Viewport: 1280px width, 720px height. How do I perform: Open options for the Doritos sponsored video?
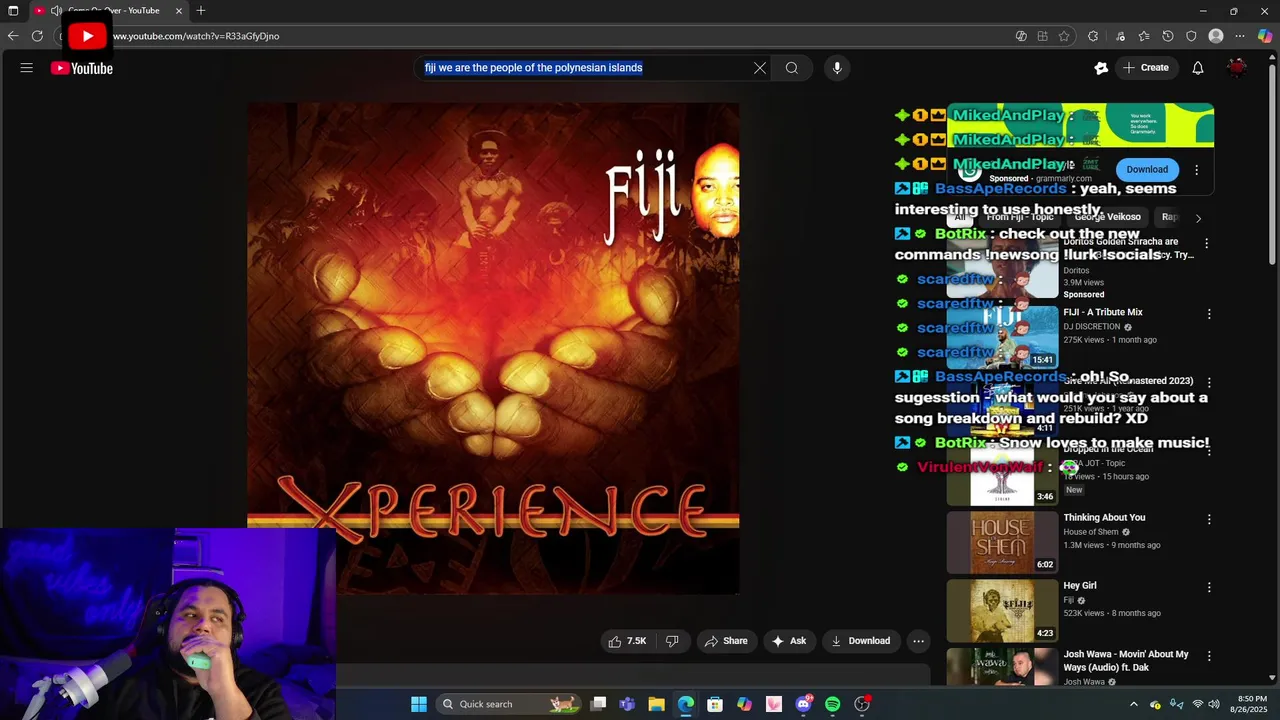[x=1206, y=243]
